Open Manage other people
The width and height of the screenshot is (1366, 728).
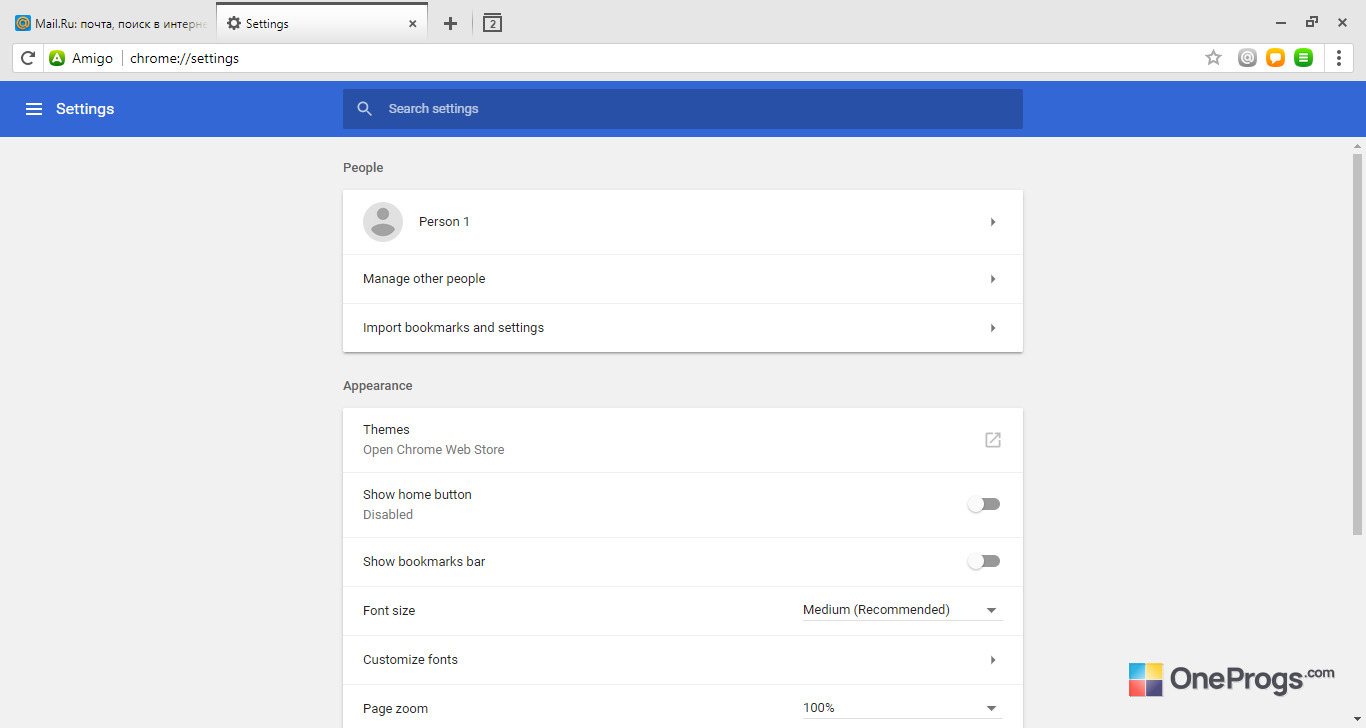(x=683, y=279)
